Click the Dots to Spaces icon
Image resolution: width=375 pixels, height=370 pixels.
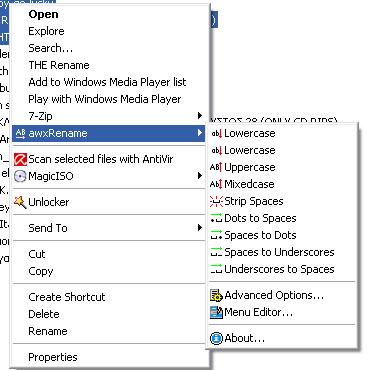216,218
